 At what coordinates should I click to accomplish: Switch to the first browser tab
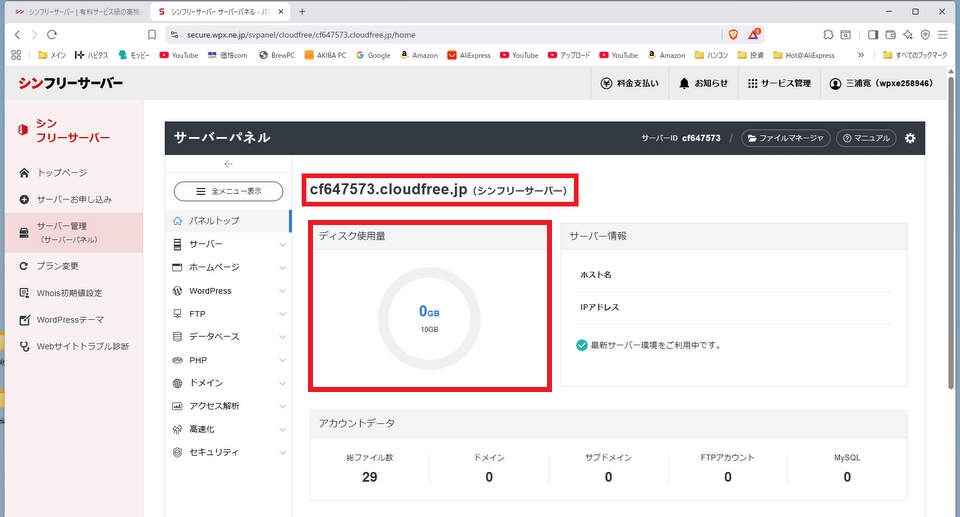click(x=75, y=11)
